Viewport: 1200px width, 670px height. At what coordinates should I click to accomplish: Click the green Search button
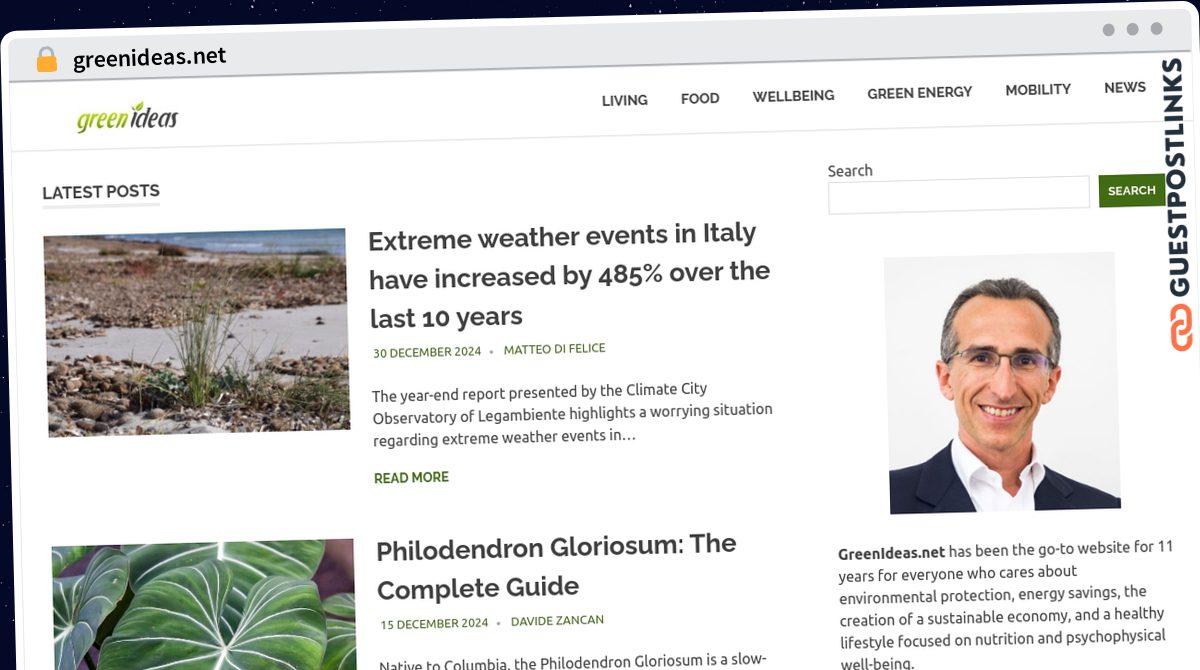pos(1132,190)
